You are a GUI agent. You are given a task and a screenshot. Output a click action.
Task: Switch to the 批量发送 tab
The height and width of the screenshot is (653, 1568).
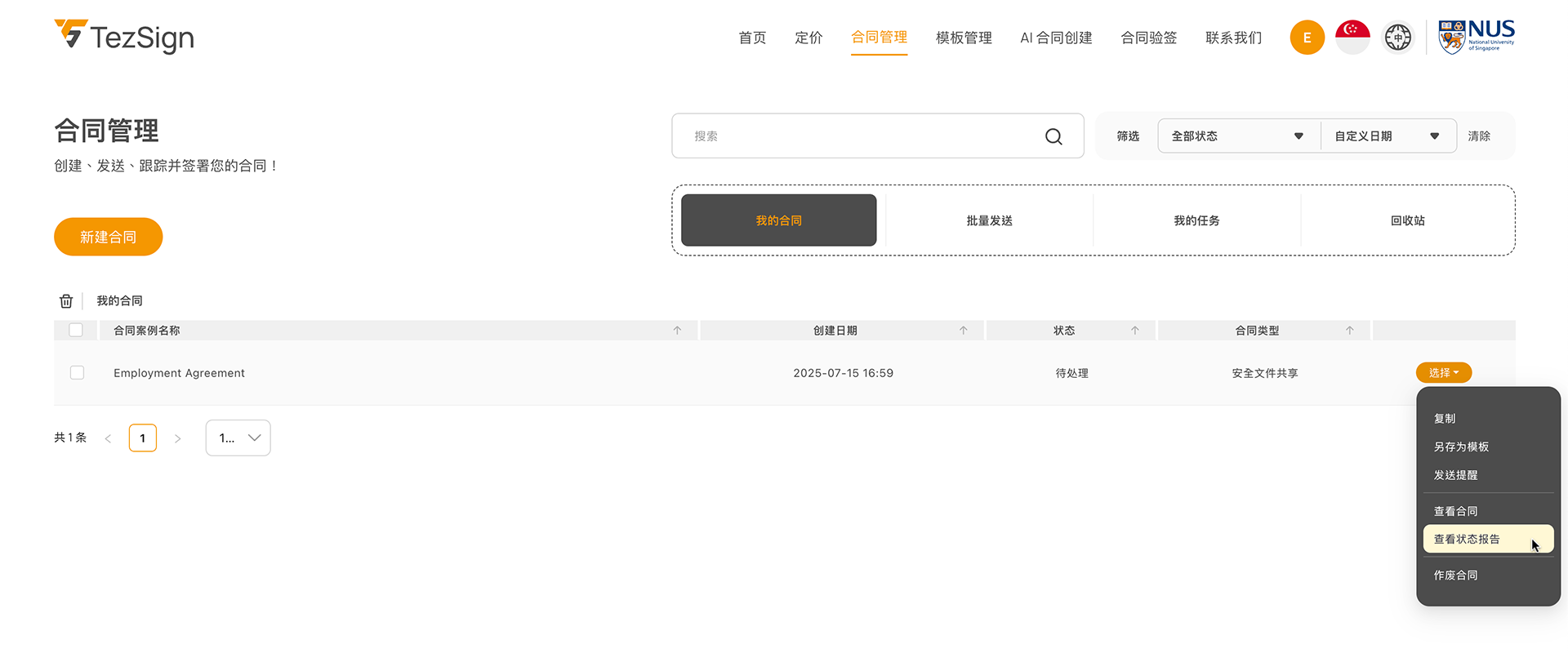click(989, 220)
